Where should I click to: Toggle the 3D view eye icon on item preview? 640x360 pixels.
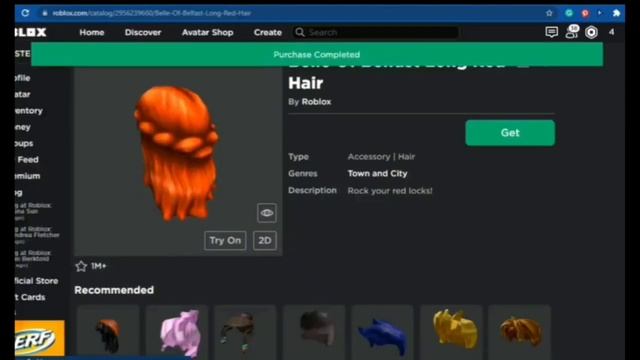click(x=267, y=213)
